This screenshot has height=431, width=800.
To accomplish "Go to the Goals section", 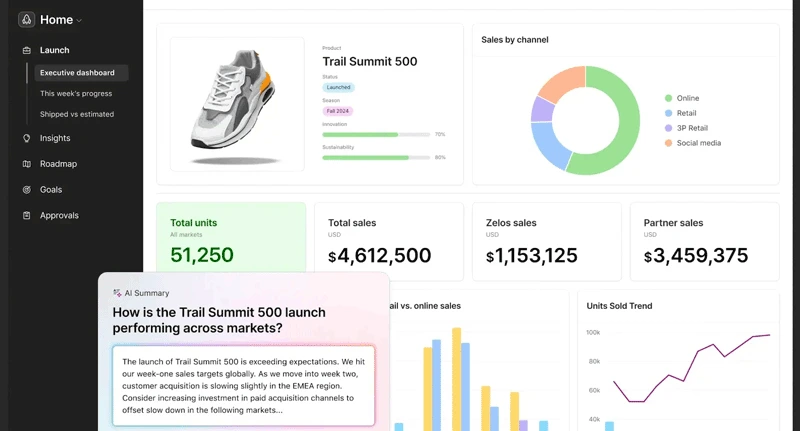I will click(51, 190).
